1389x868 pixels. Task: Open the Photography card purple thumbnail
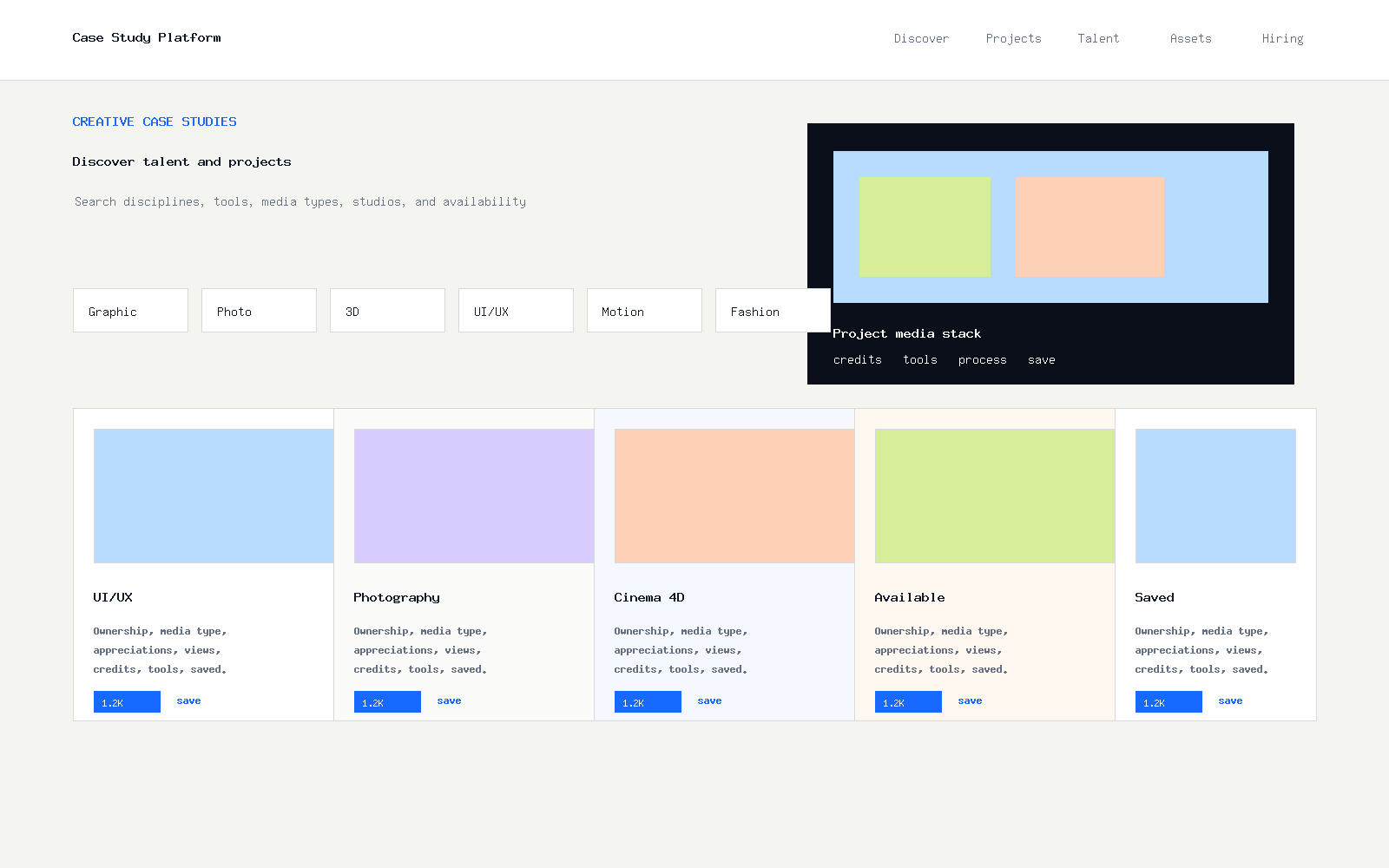tap(474, 496)
